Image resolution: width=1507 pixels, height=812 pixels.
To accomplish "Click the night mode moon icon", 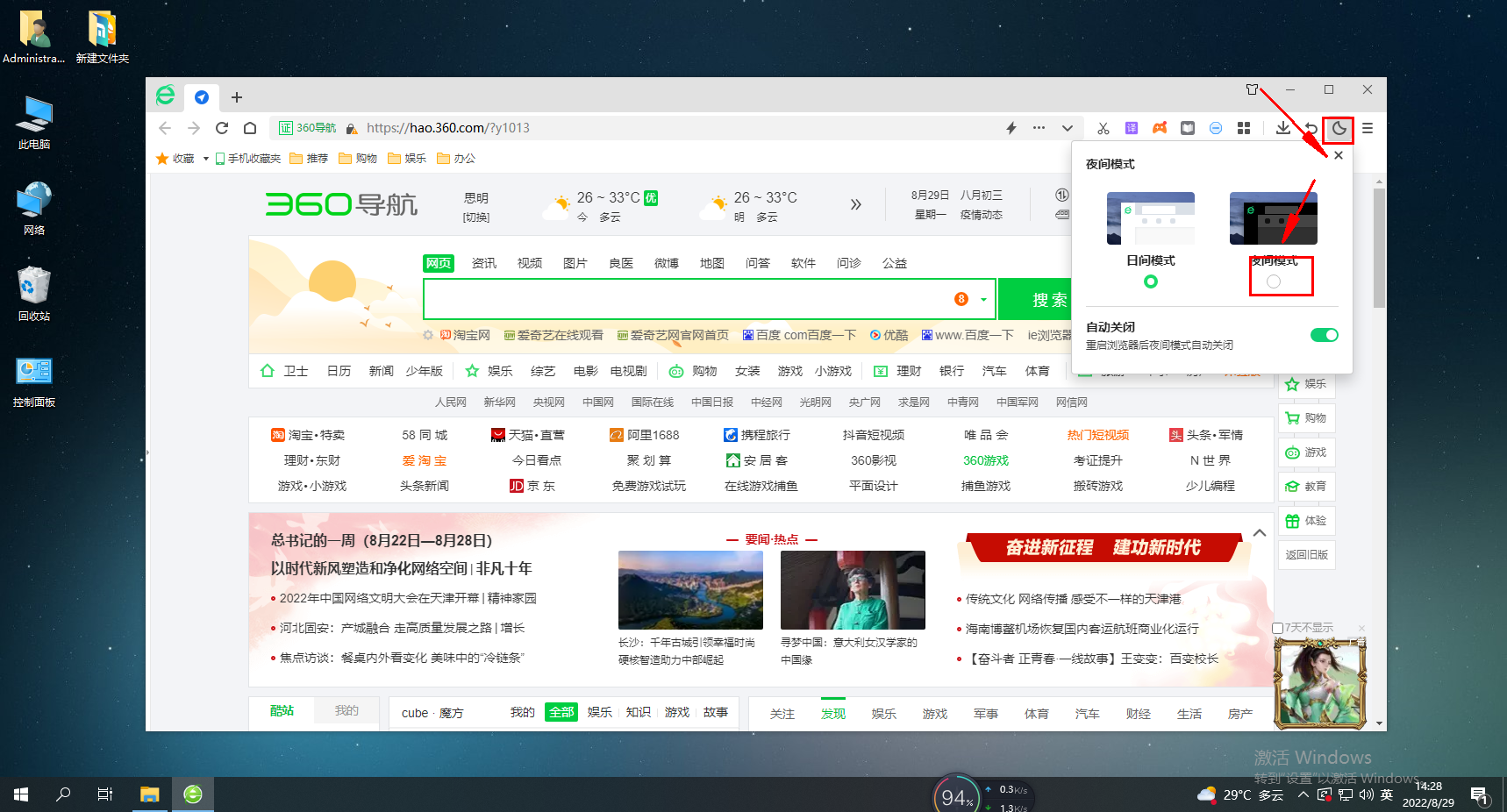I will [x=1339, y=128].
